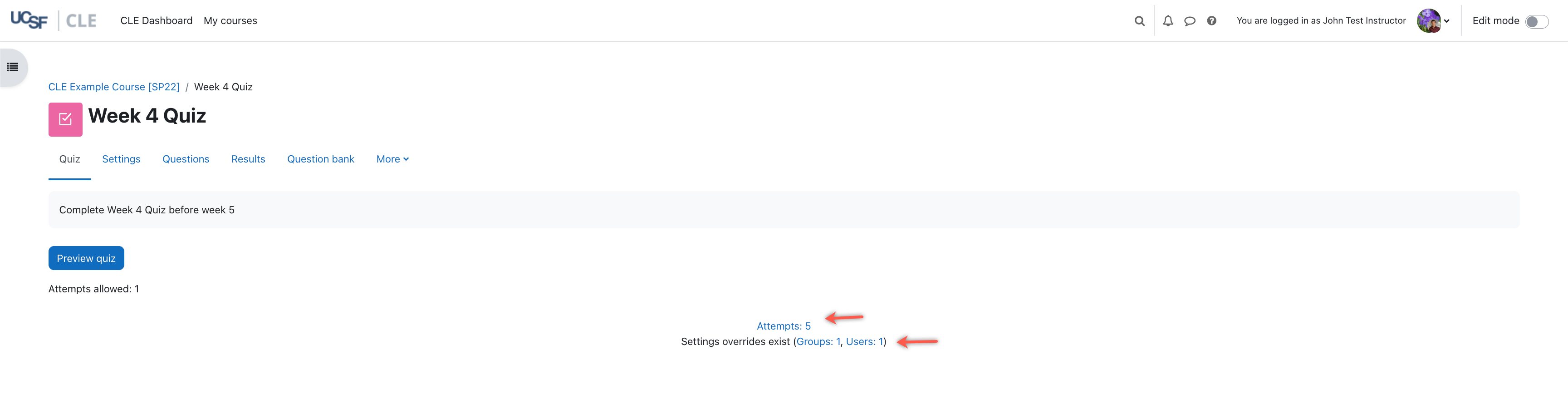Open the Results tab
Viewport: 1568px width, 414px height.
(x=248, y=159)
